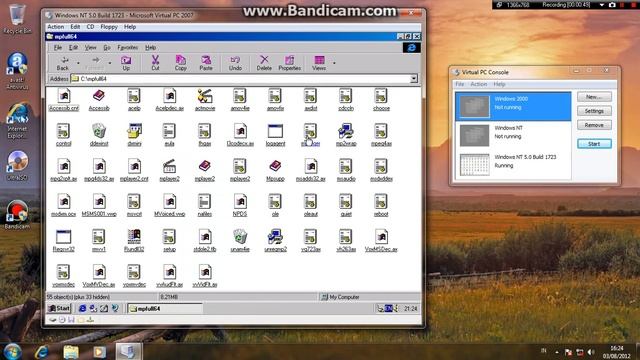Open the Action menu of Virtual PC window
Viewport: 640px width, 360px height.
coord(56,27)
